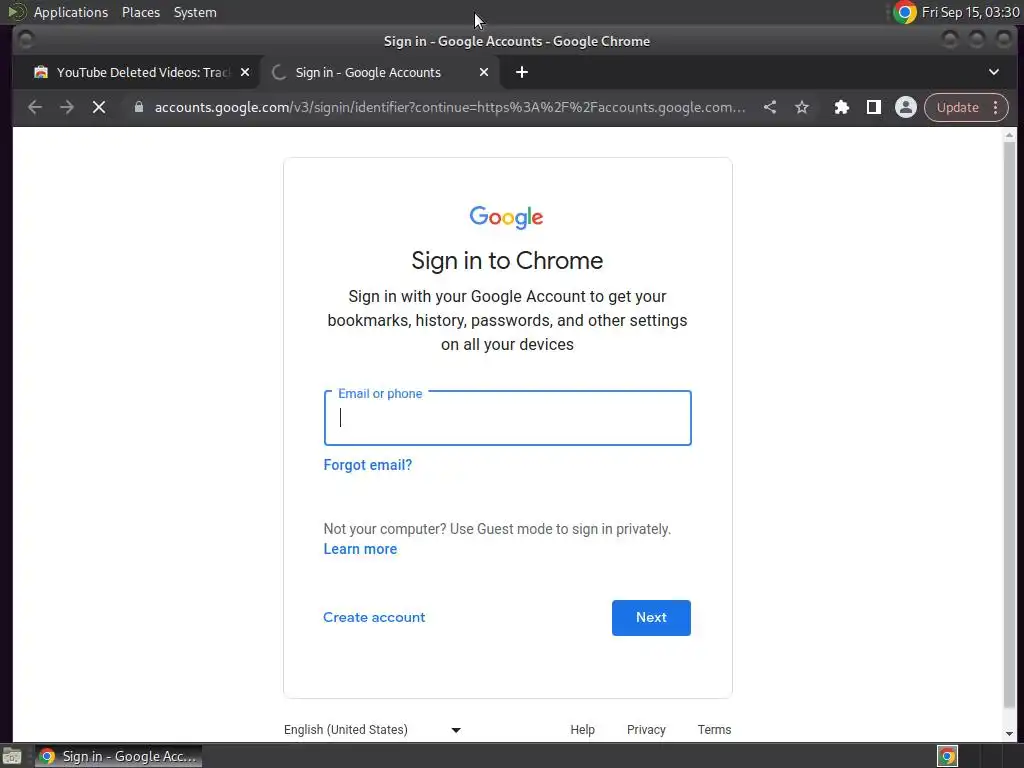Click Create account
Viewport: 1024px width, 768px height.
point(374,617)
